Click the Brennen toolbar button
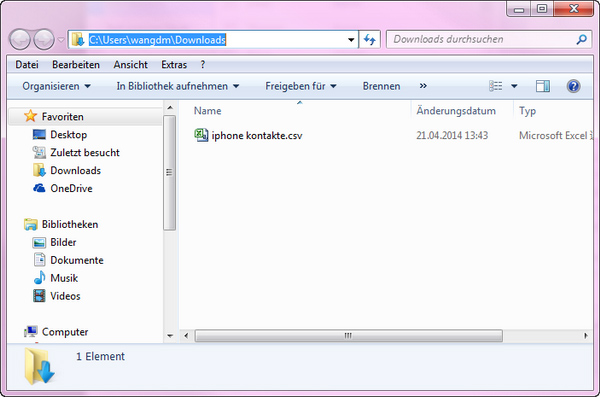The height and width of the screenshot is (397, 600). (382, 86)
